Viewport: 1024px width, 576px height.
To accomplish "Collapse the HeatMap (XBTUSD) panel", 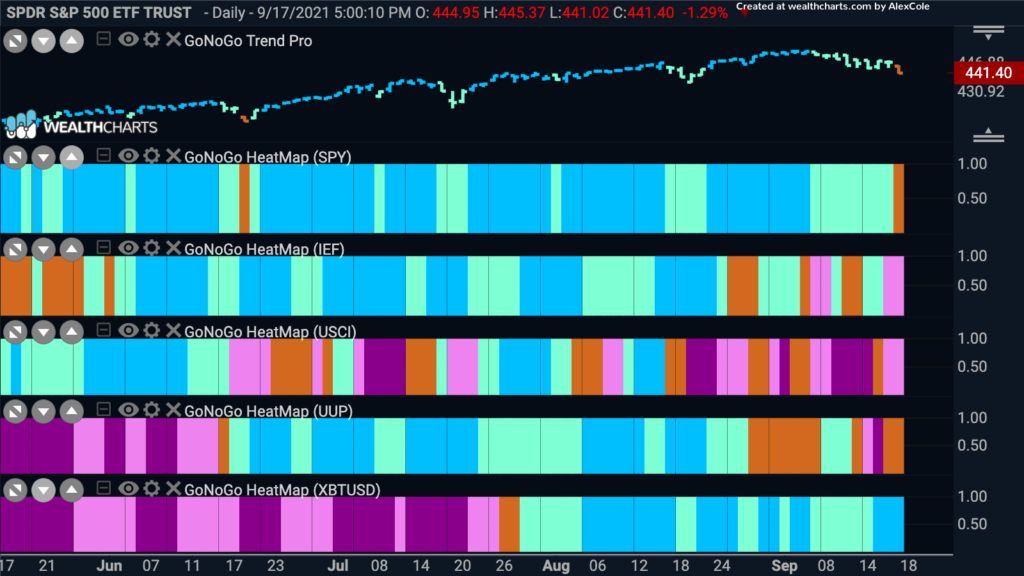I will (x=103, y=488).
